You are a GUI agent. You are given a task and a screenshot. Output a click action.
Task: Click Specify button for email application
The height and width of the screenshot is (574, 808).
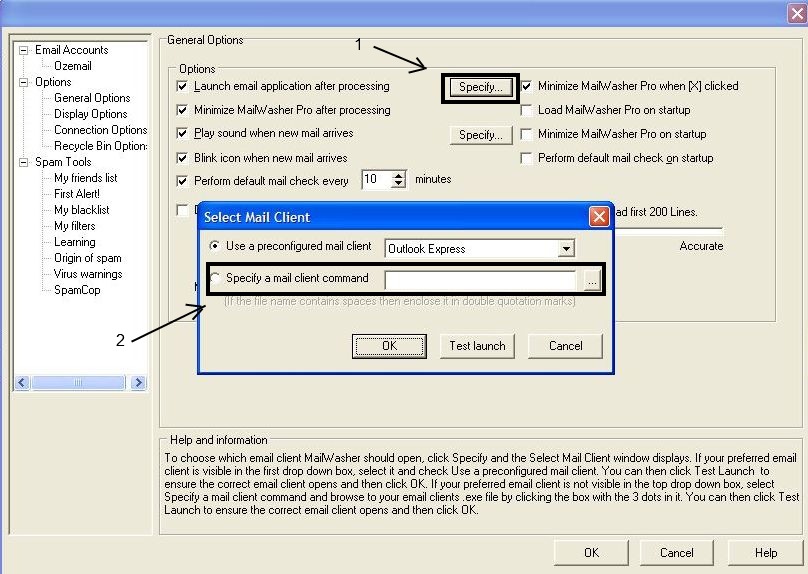point(480,87)
